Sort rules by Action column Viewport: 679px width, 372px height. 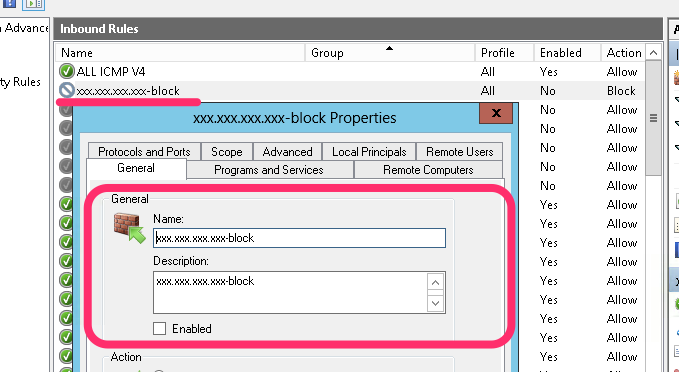click(623, 53)
